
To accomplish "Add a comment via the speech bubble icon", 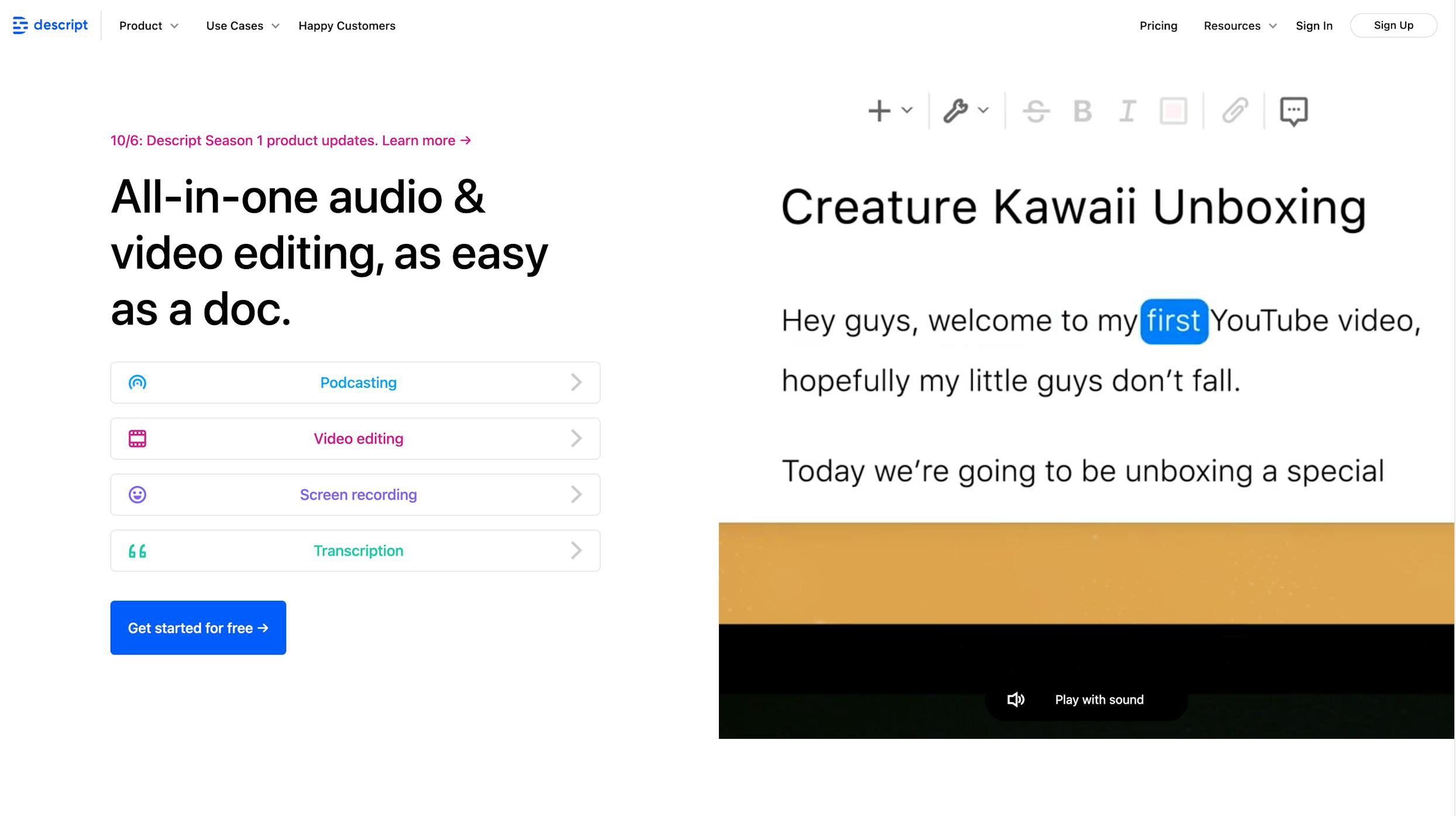I will pos(1294,111).
